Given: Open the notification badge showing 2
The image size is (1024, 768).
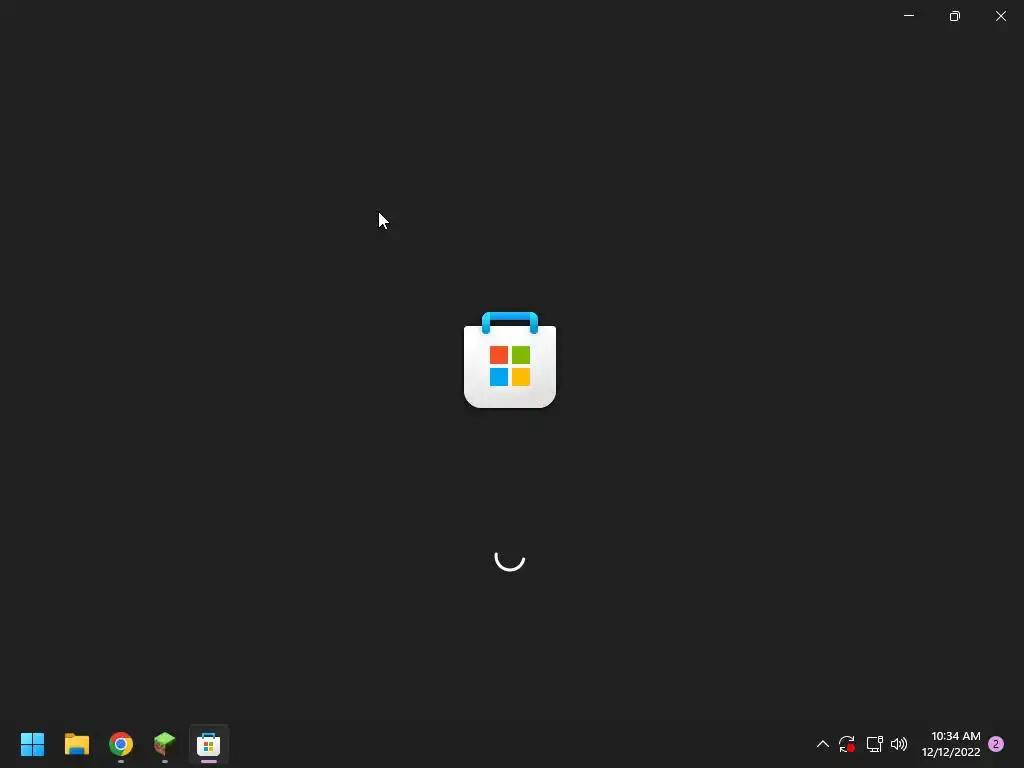Looking at the screenshot, I should click(x=996, y=744).
